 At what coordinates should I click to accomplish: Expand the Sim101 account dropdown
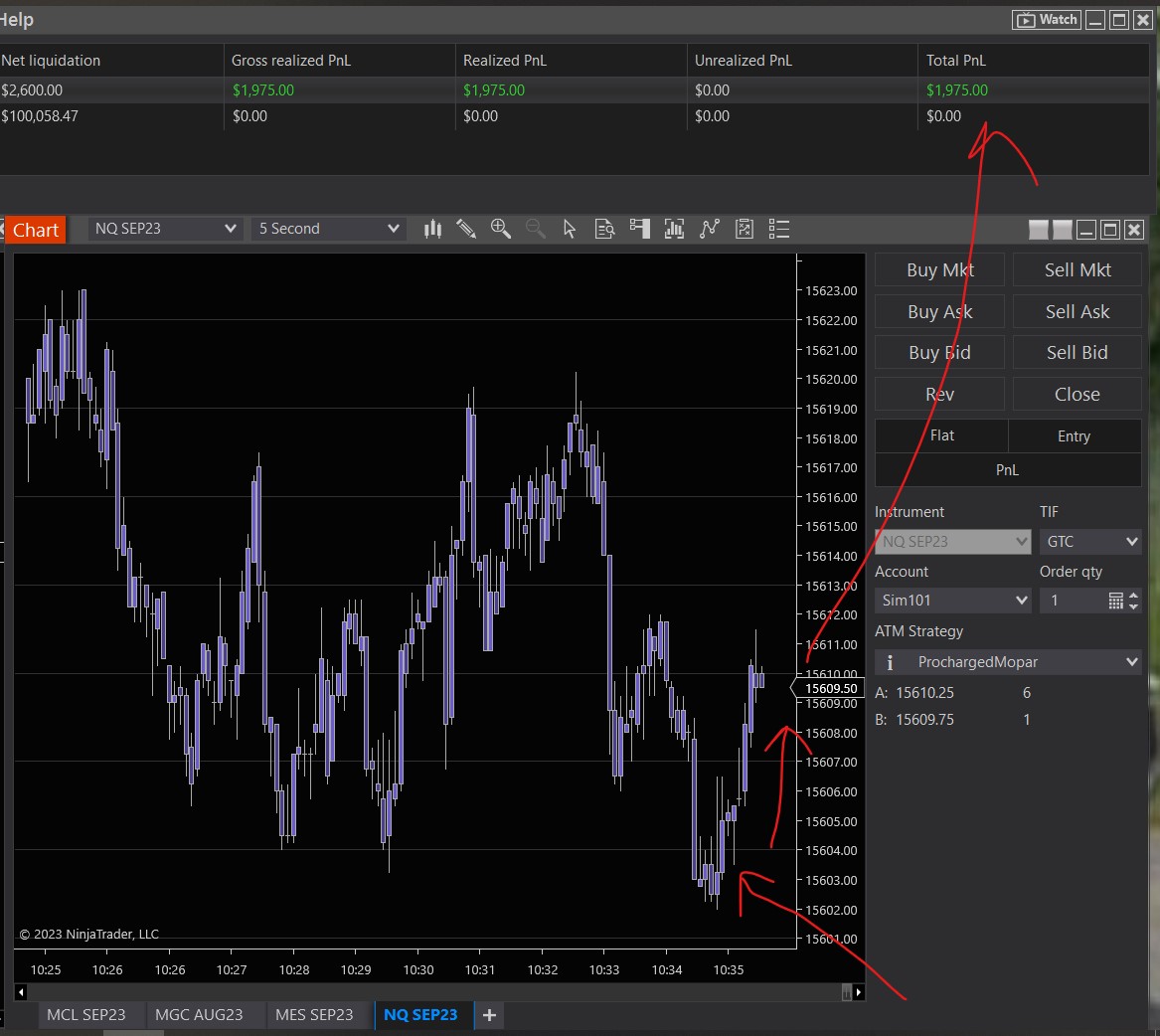click(x=952, y=601)
